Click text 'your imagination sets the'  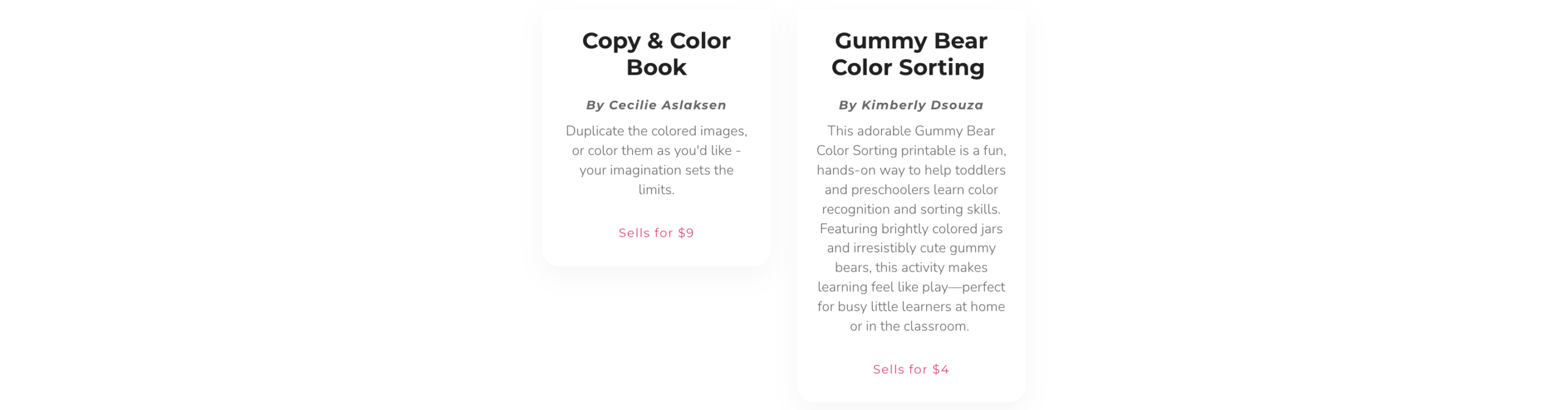656,170
